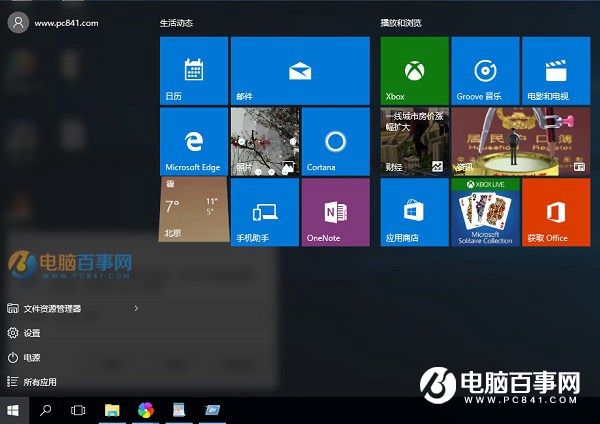This screenshot has width=600, height=424.
Task: Launch the Microsoft Edge tile
Action: point(194,142)
